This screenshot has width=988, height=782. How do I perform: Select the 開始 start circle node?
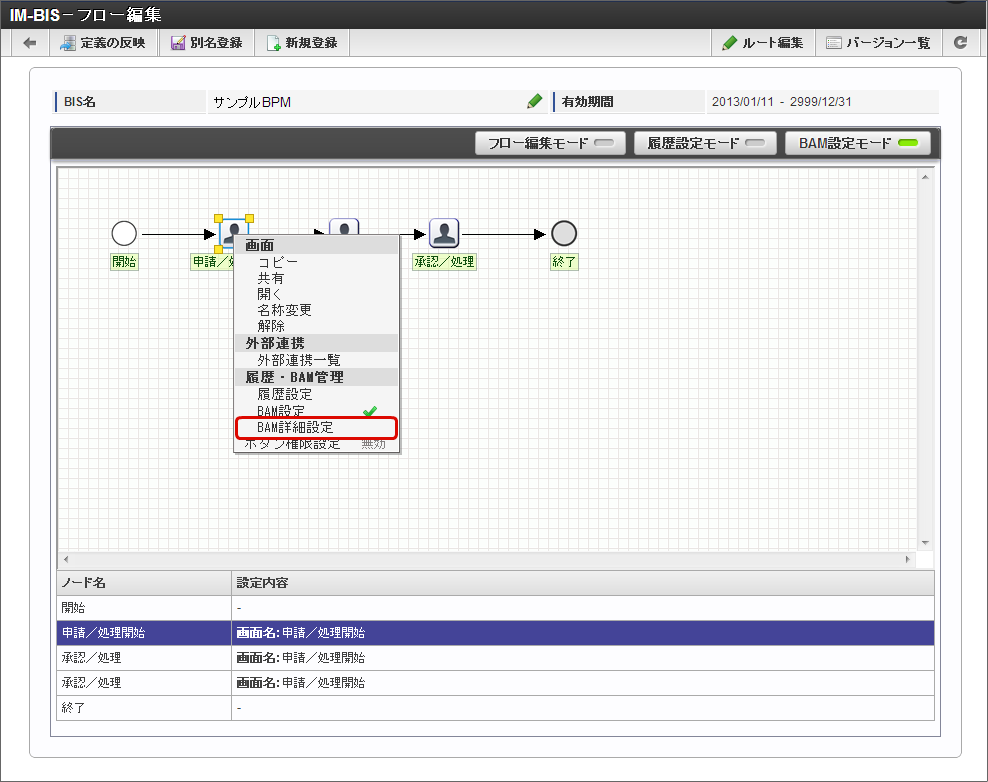[124, 233]
